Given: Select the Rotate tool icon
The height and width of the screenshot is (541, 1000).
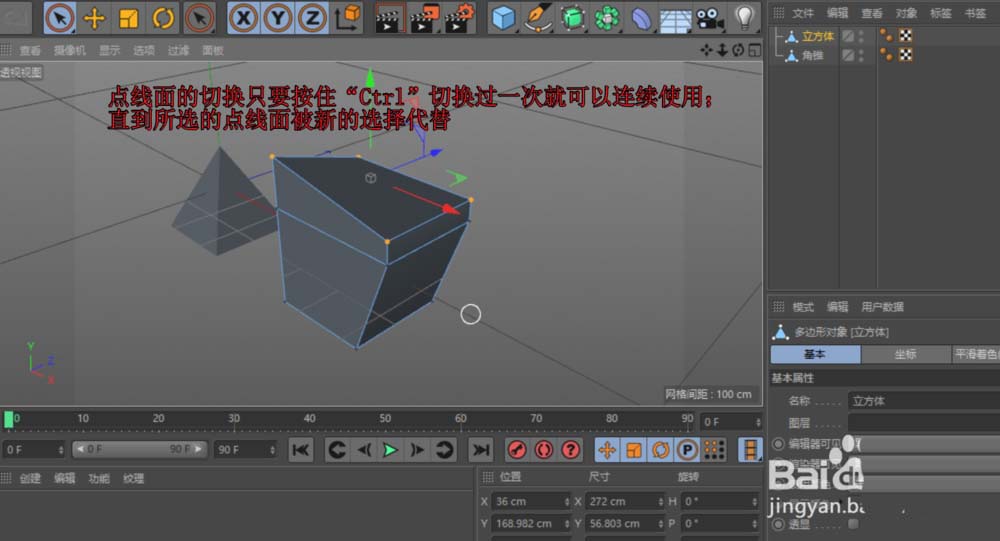Looking at the screenshot, I should pos(163,18).
